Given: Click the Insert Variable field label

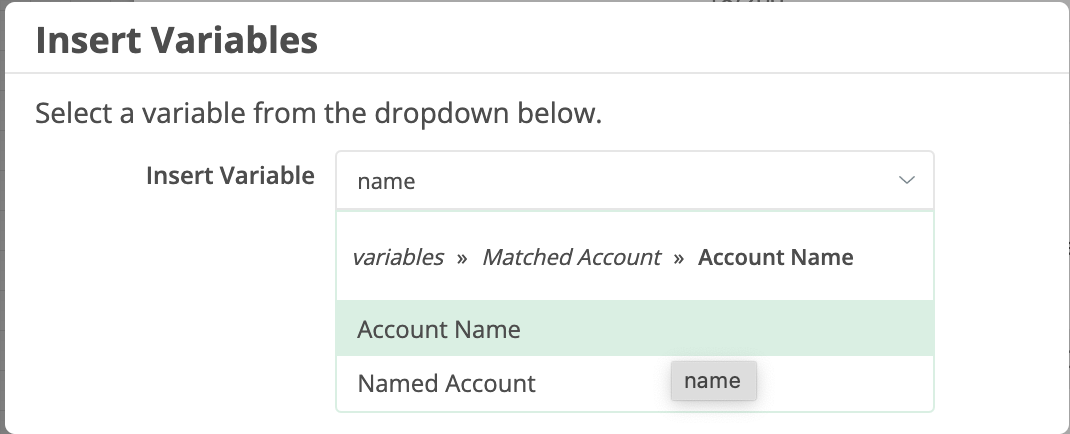Looking at the screenshot, I should click(230, 176).
